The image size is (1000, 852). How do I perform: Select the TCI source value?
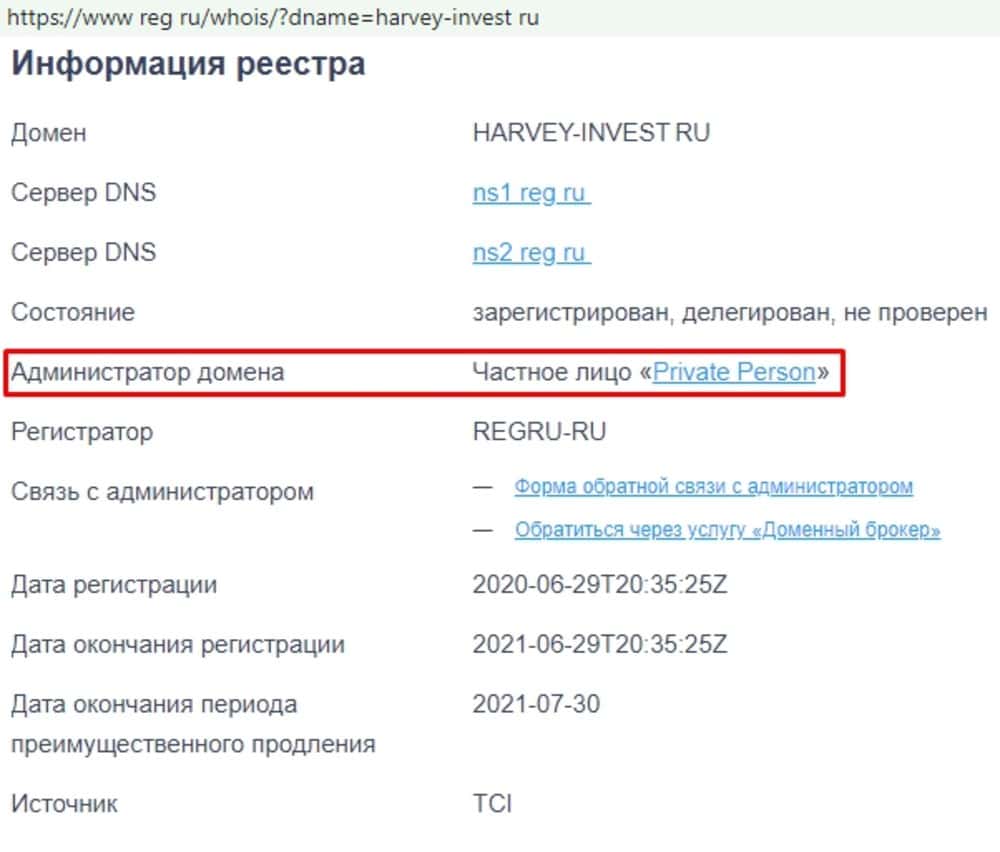click(492, 803)
